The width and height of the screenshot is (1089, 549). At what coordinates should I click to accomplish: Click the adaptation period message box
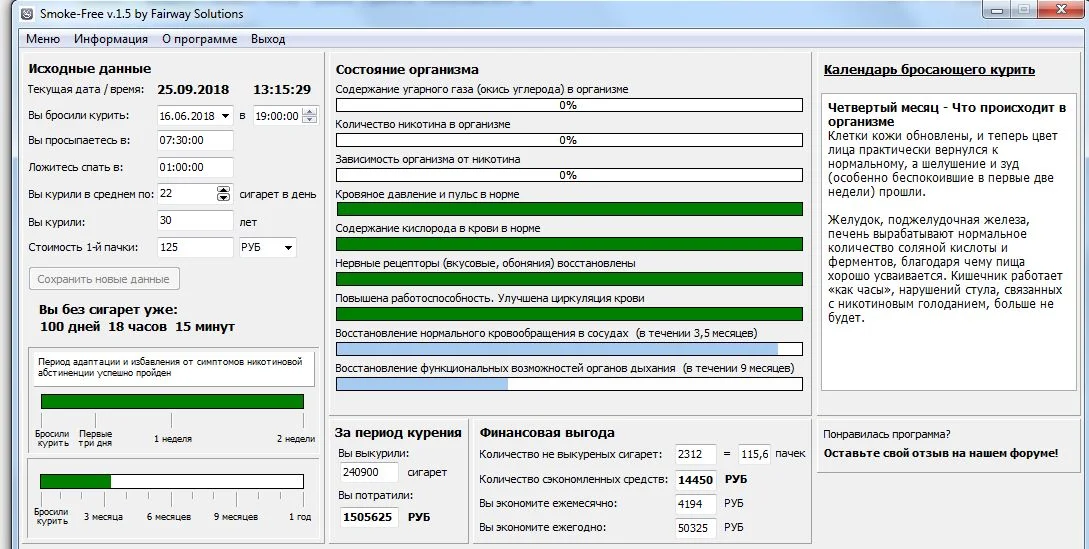[x=174, y=369]
